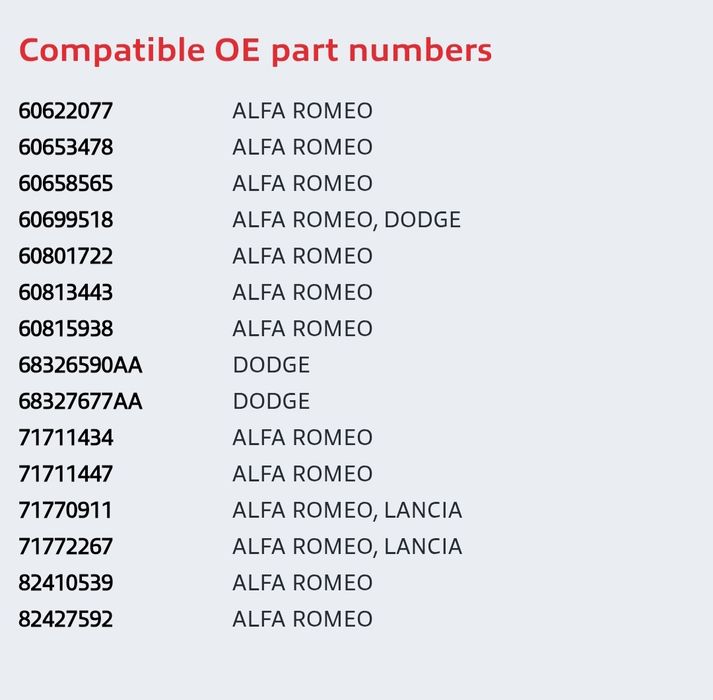The height and width of the screenshot is (700, 713).
Task: Click part number 60813443
Action: click(x=65, y=292)
